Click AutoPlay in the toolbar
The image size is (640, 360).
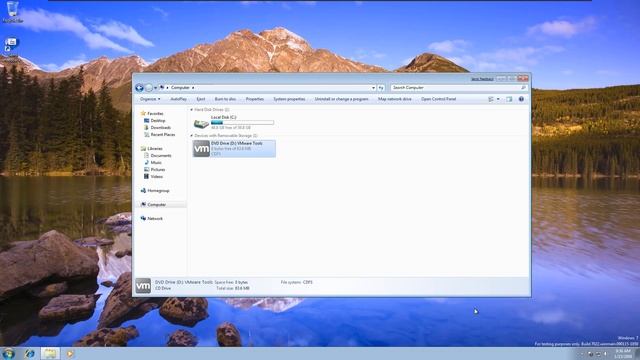(x=178, y=99)
